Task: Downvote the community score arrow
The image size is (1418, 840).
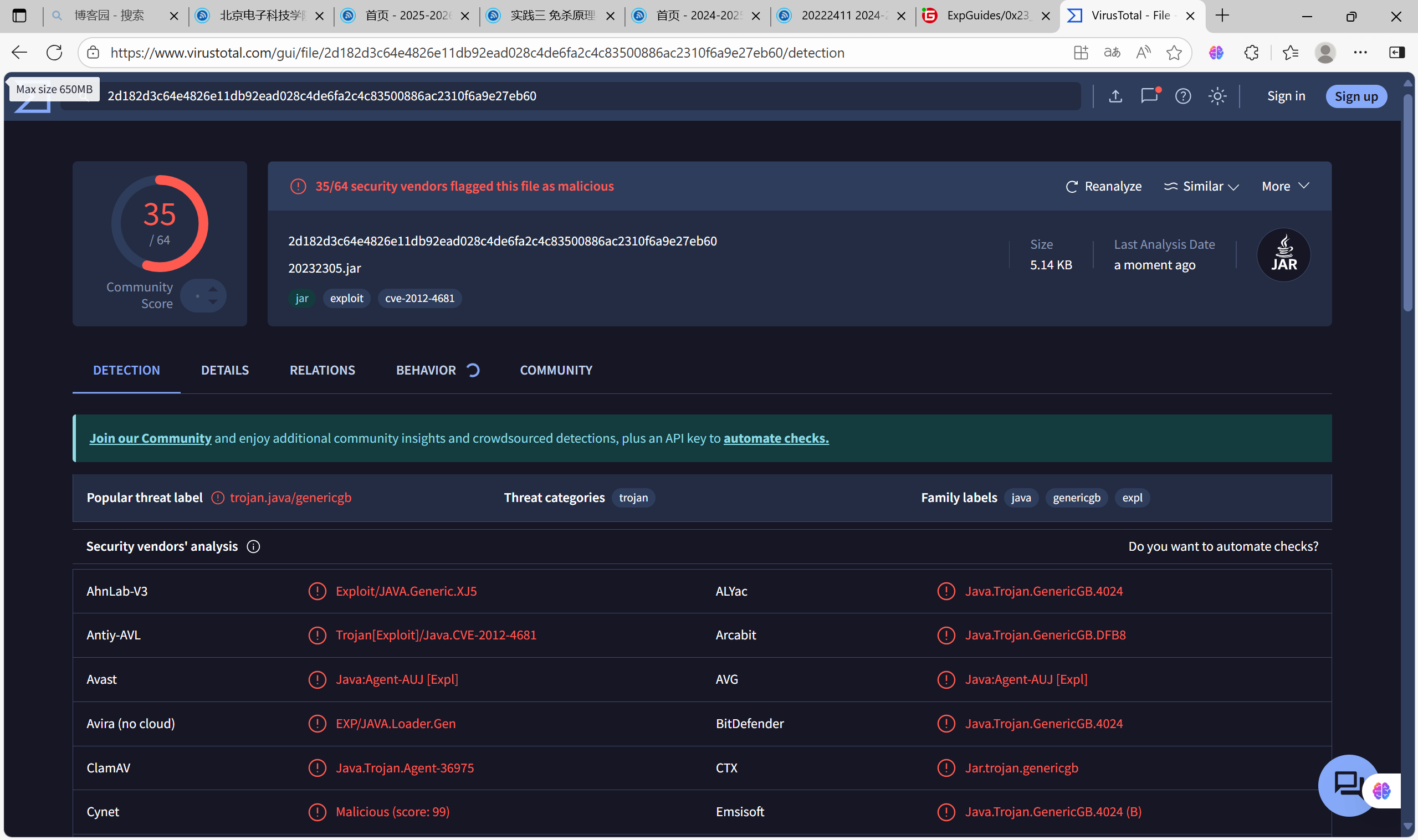Action: [213, 303]
